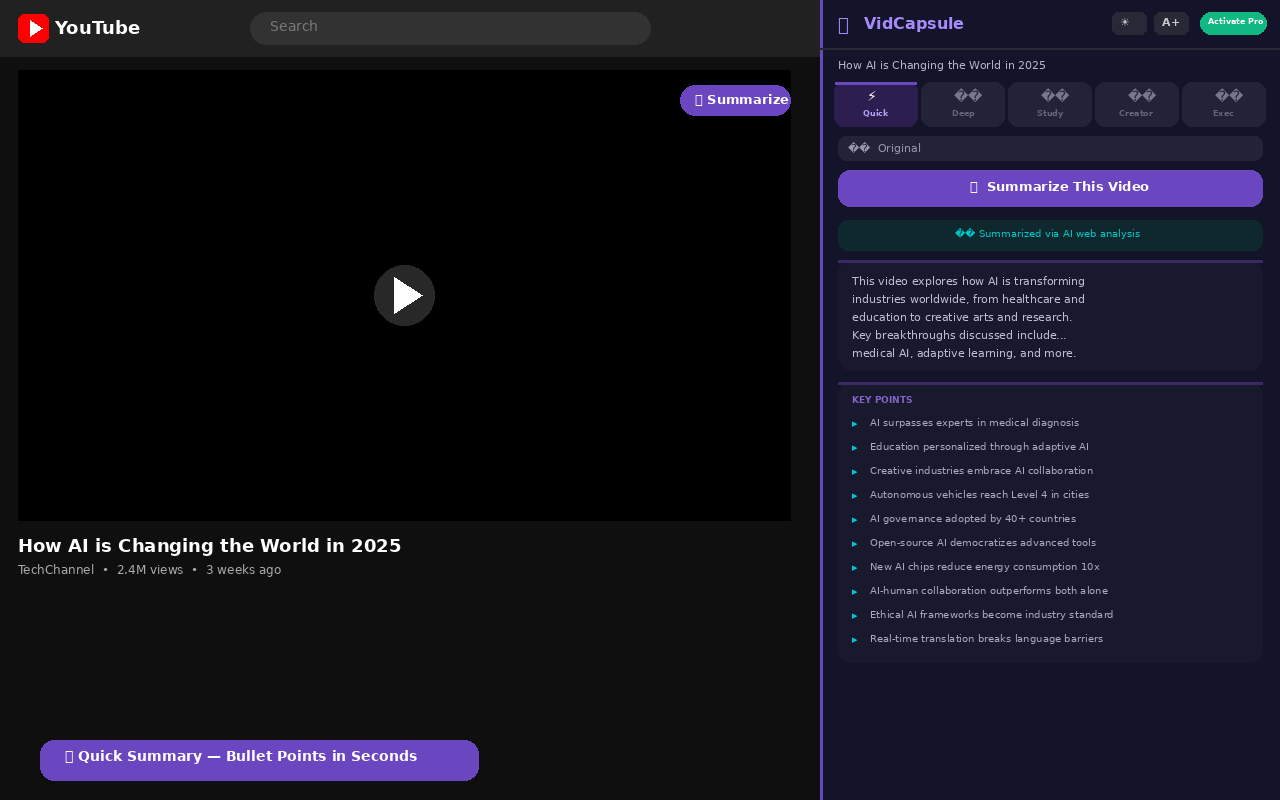Viewport: 1280px width, 800px height.
Task: Click 'Creative industries embrace AI collaboration'
Action: coord(981,471)
